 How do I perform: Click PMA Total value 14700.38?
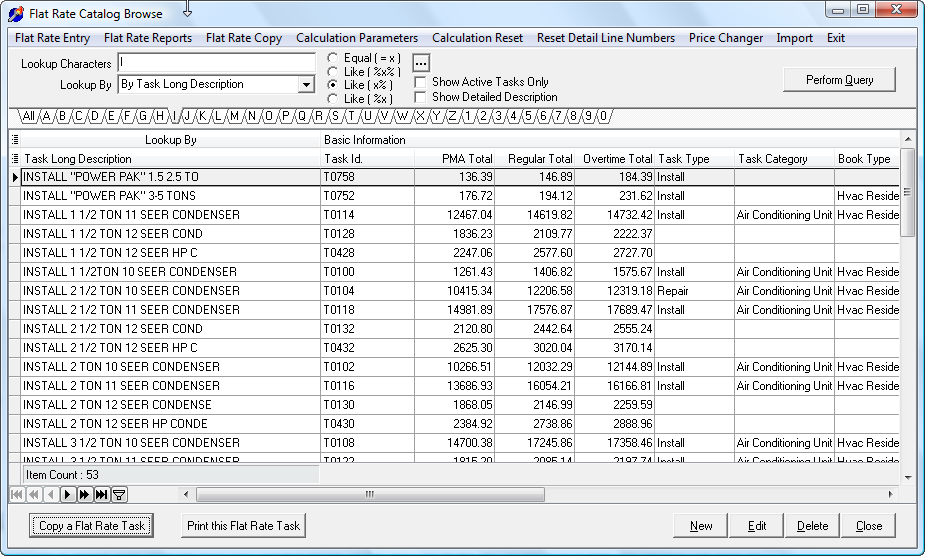click(454, 443)
